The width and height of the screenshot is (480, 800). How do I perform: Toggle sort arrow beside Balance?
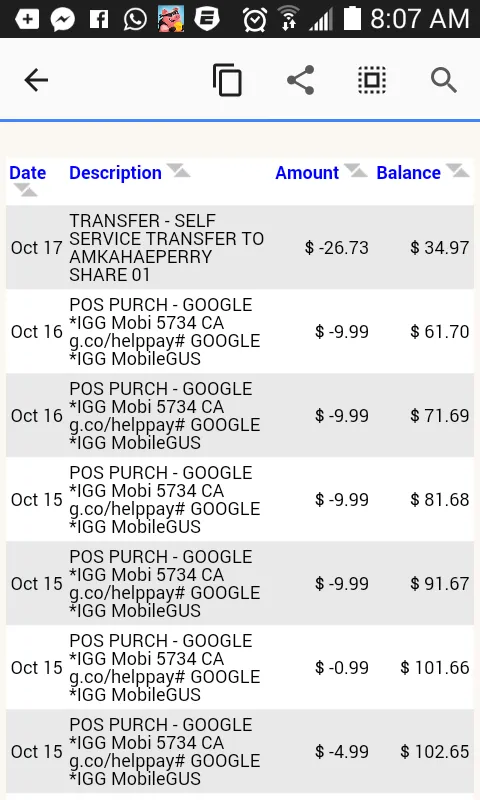pyautogui.click(x=458, y=170)
